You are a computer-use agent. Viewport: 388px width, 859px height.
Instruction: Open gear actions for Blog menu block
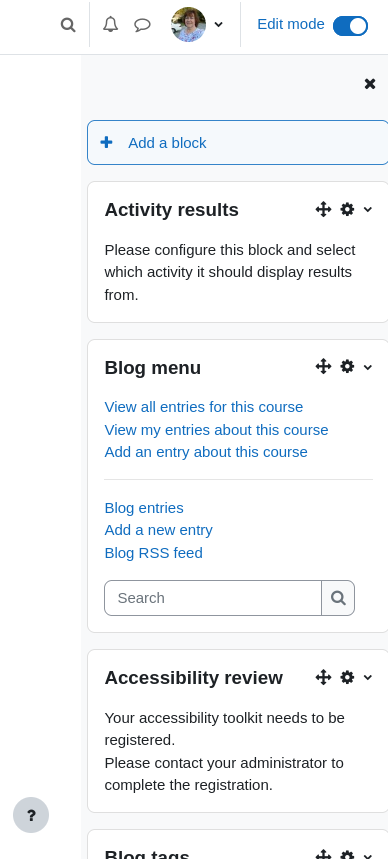(347, 366)
